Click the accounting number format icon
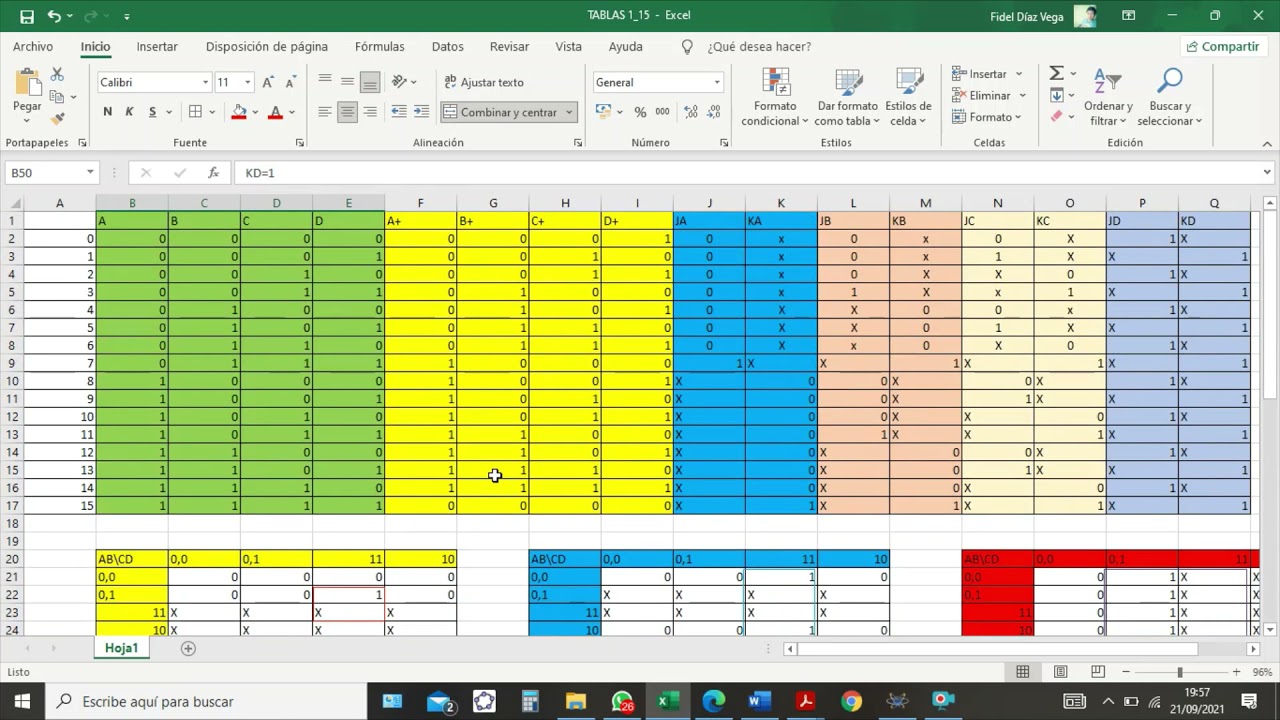The width and height of the screenshot is (1280, 720). pyautogui.click(x=603, y=112)
